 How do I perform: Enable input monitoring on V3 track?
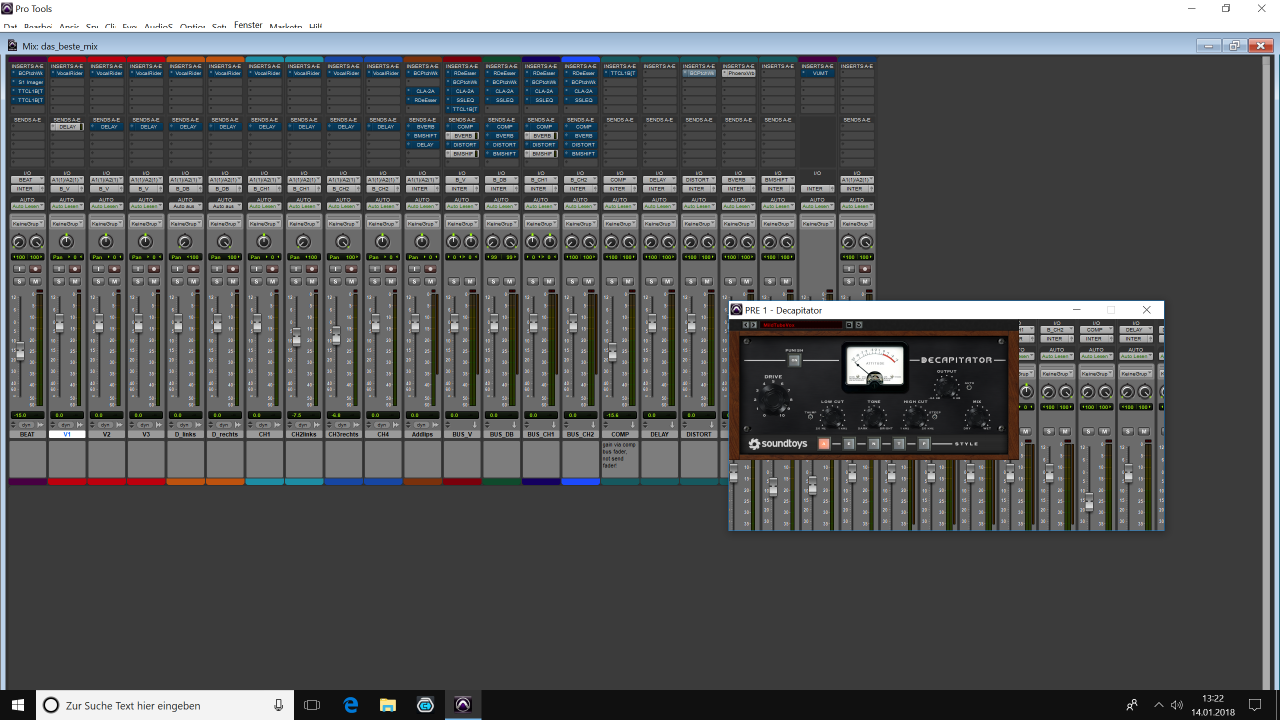[138, 269]
